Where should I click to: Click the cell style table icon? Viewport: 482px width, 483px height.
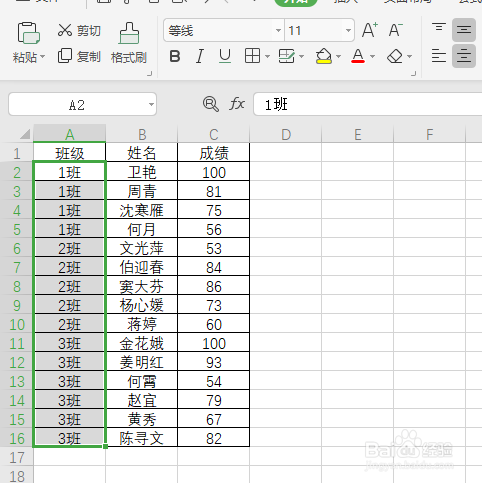pyautogui.click(x=286, y=56)
